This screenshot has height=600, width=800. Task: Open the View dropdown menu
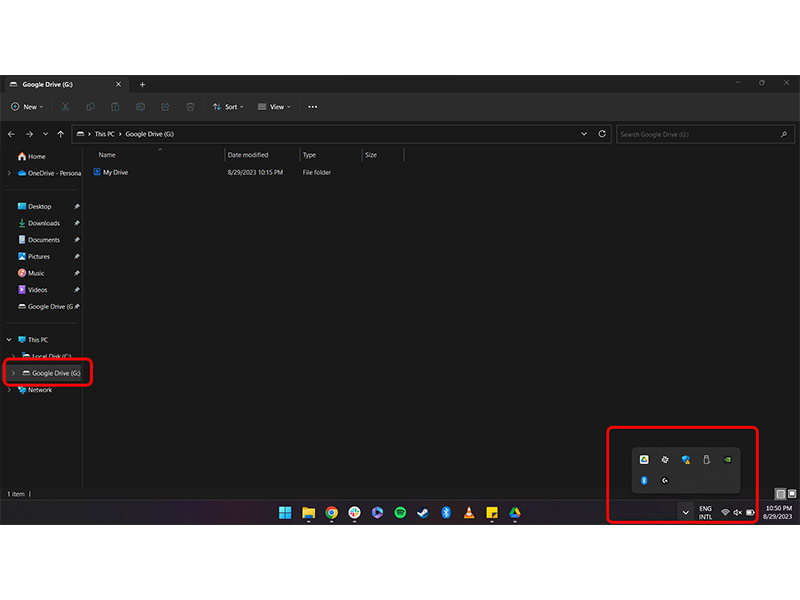click(273, 107)
